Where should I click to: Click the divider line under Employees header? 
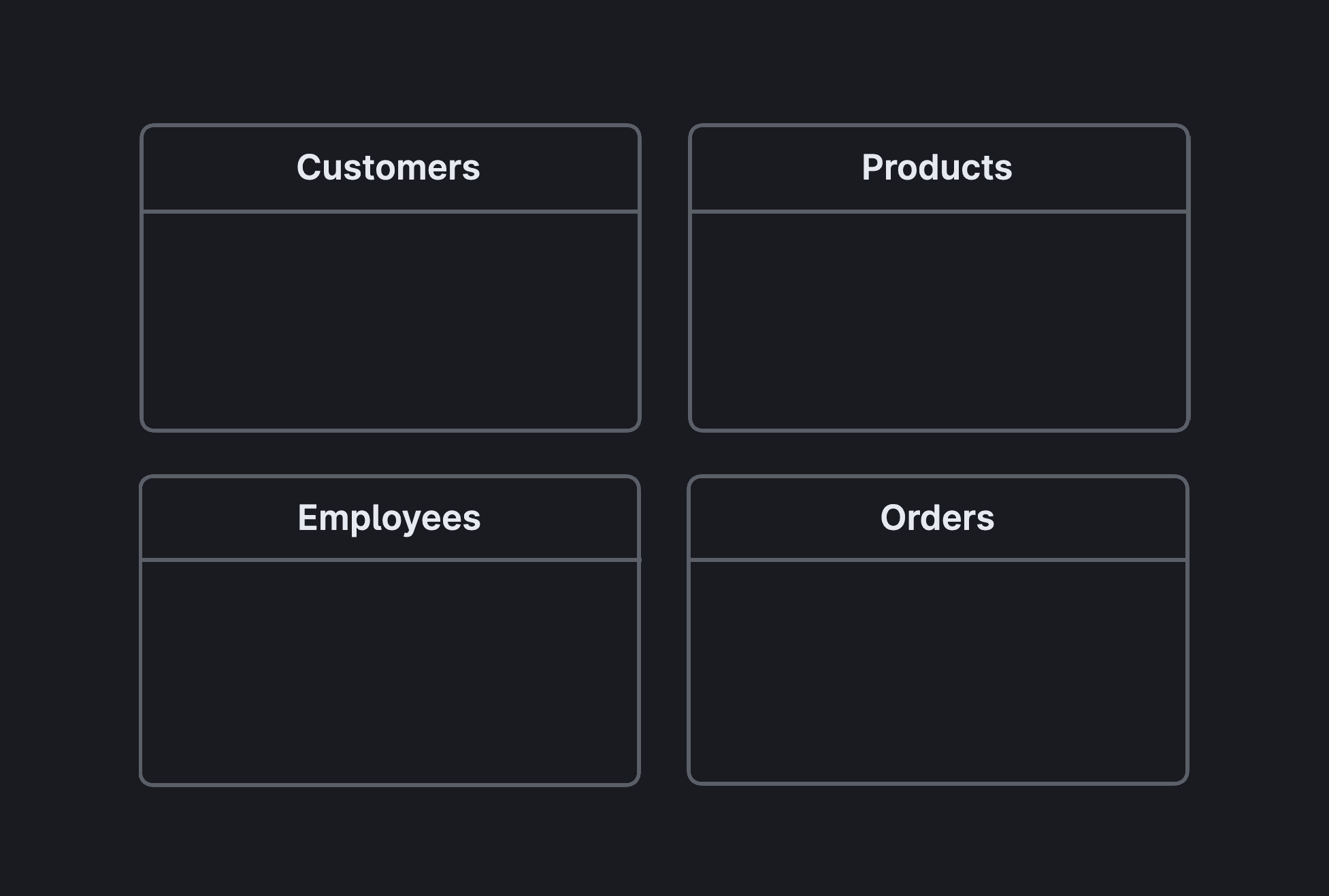click(x=390, y=560)
